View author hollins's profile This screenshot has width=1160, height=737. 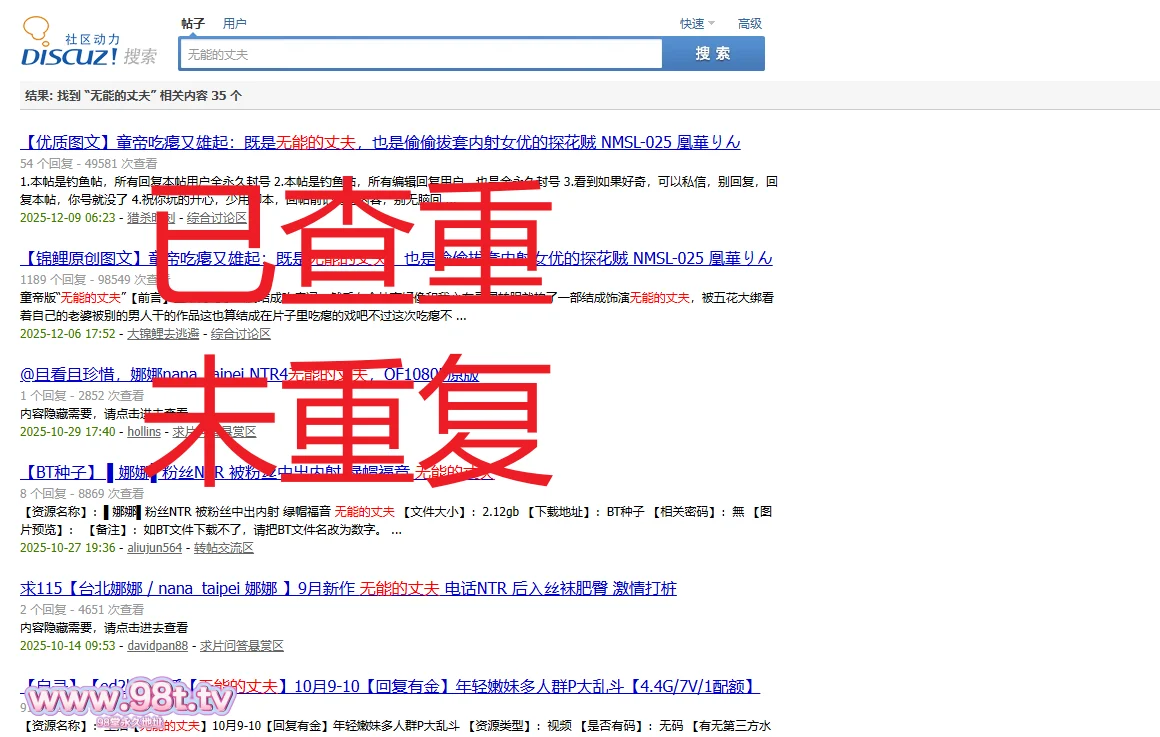[144, 432]
